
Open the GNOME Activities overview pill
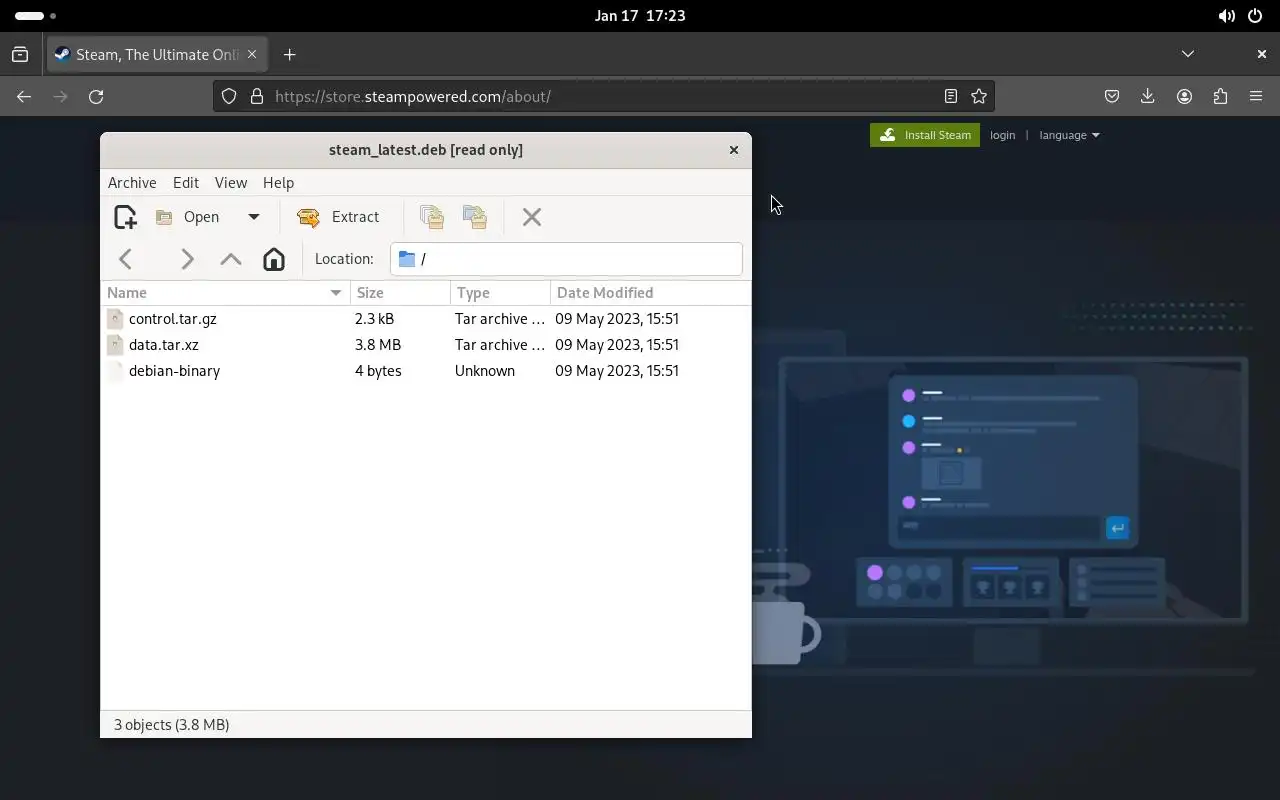tap(35, 16)
